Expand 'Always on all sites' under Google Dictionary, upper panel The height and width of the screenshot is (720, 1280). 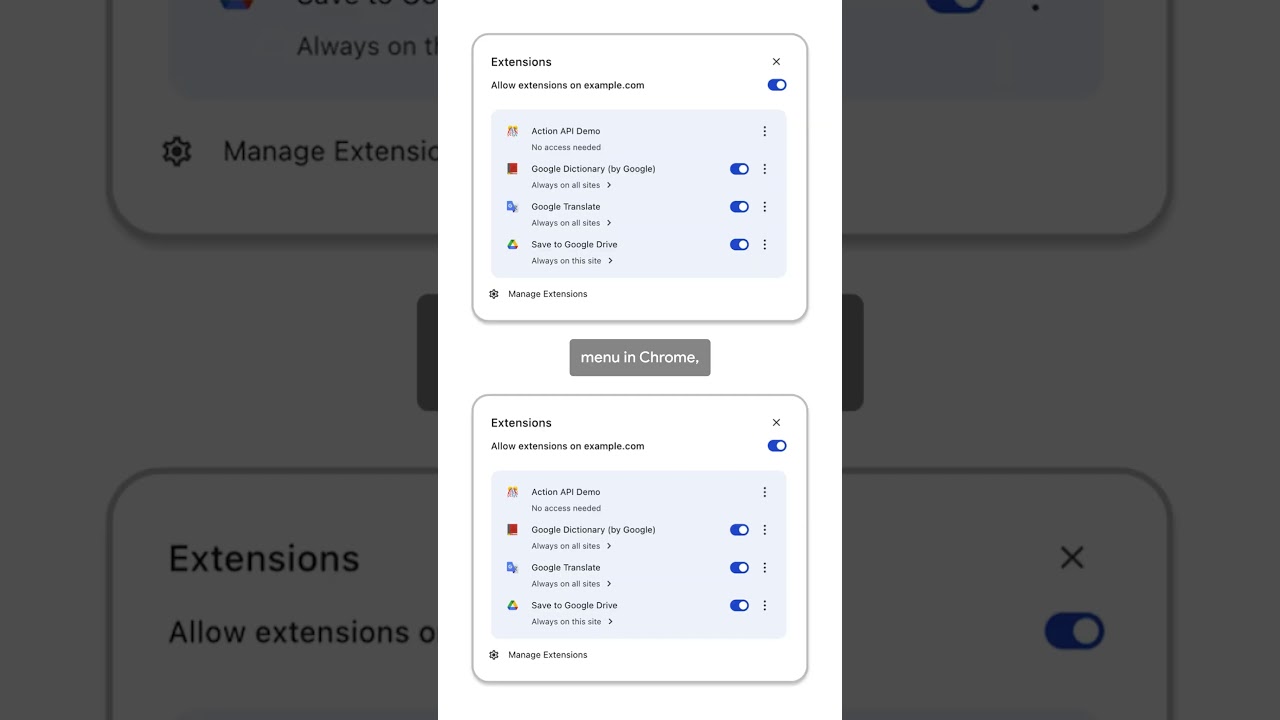[572, 185]
